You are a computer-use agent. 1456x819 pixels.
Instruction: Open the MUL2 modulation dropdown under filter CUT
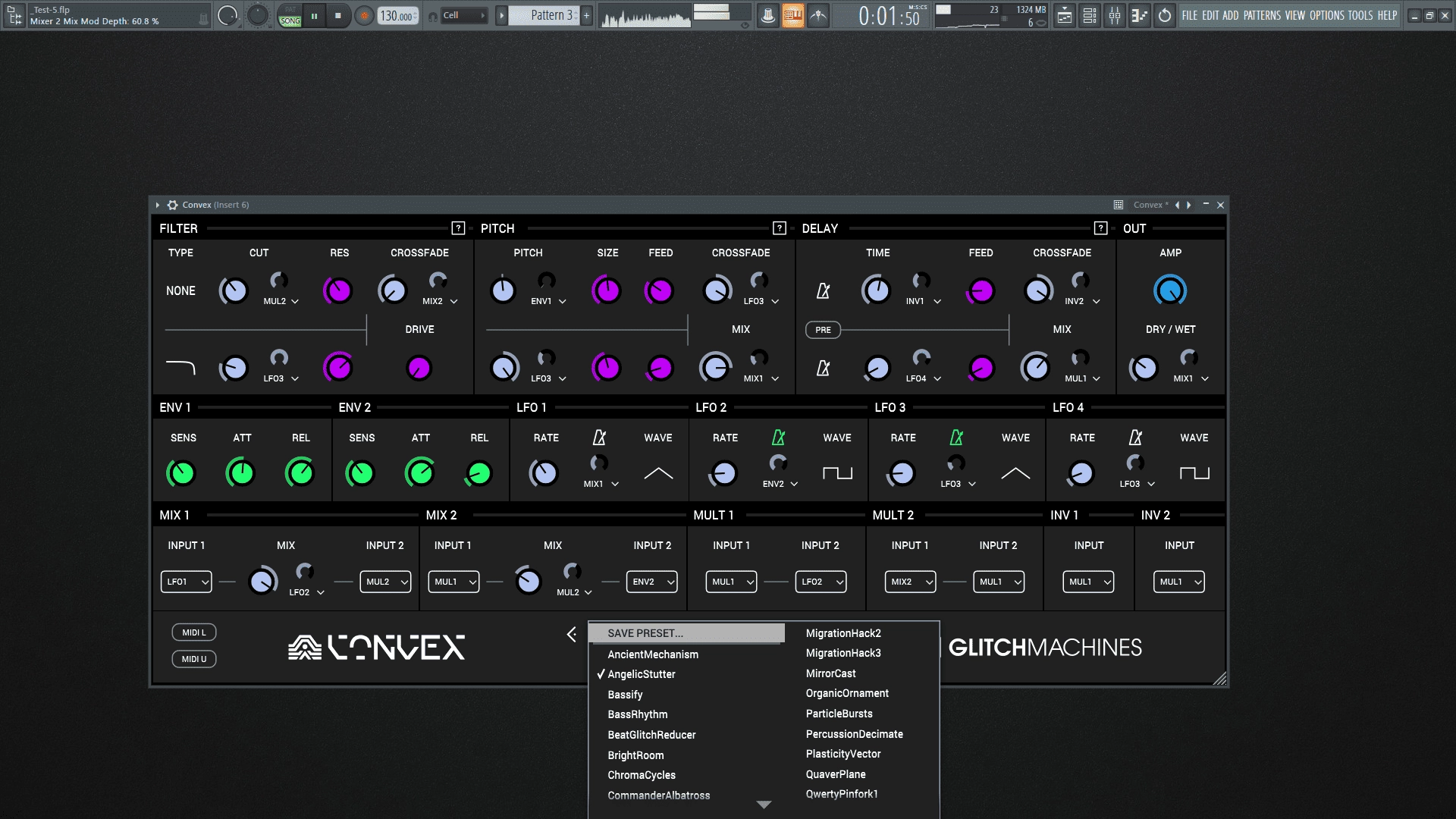tap(281, 301)
